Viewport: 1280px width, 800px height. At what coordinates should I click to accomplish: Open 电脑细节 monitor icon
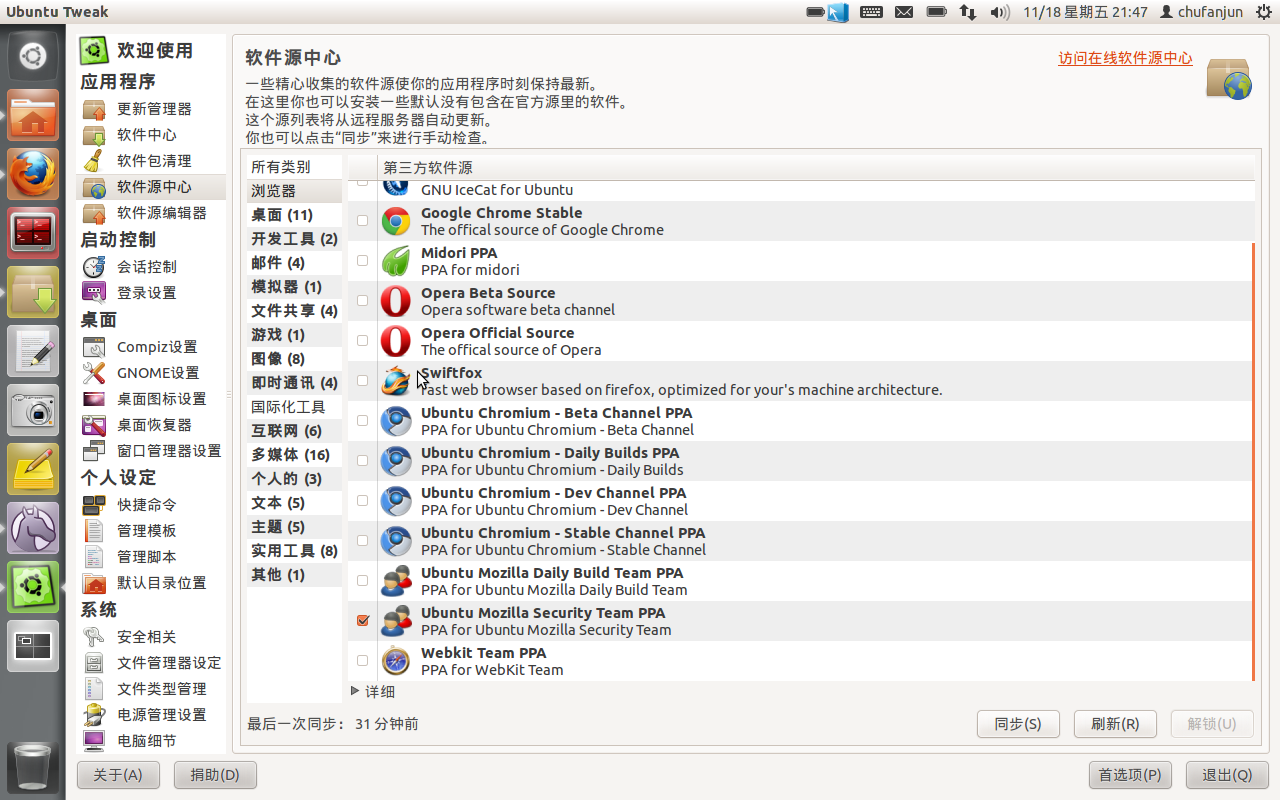(94, 741)
